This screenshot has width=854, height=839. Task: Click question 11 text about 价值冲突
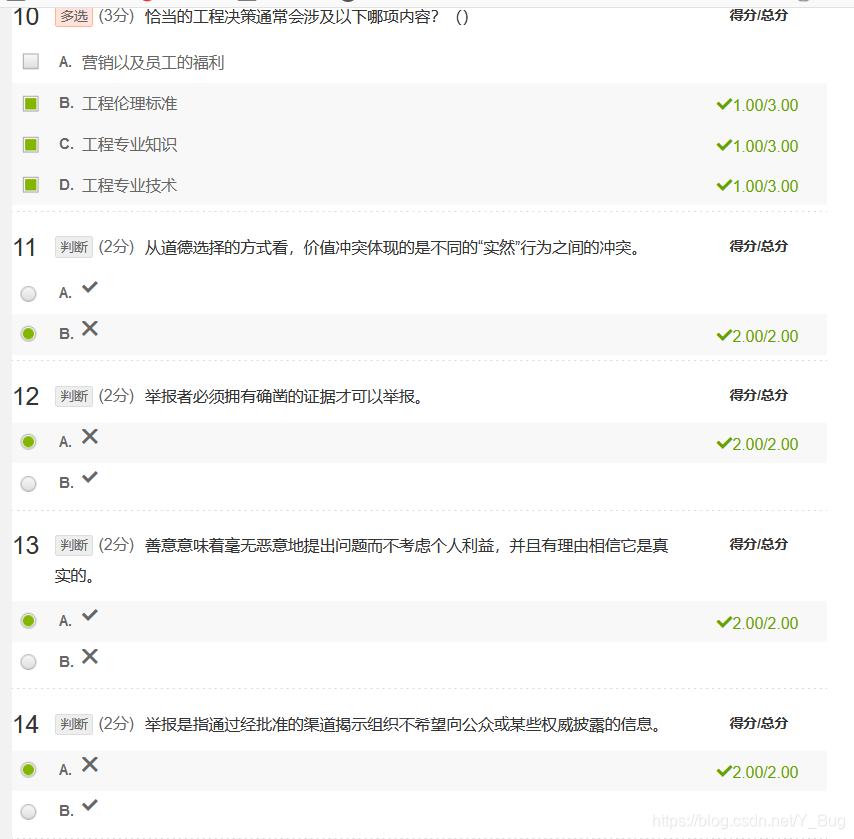[x=392, y=247]
